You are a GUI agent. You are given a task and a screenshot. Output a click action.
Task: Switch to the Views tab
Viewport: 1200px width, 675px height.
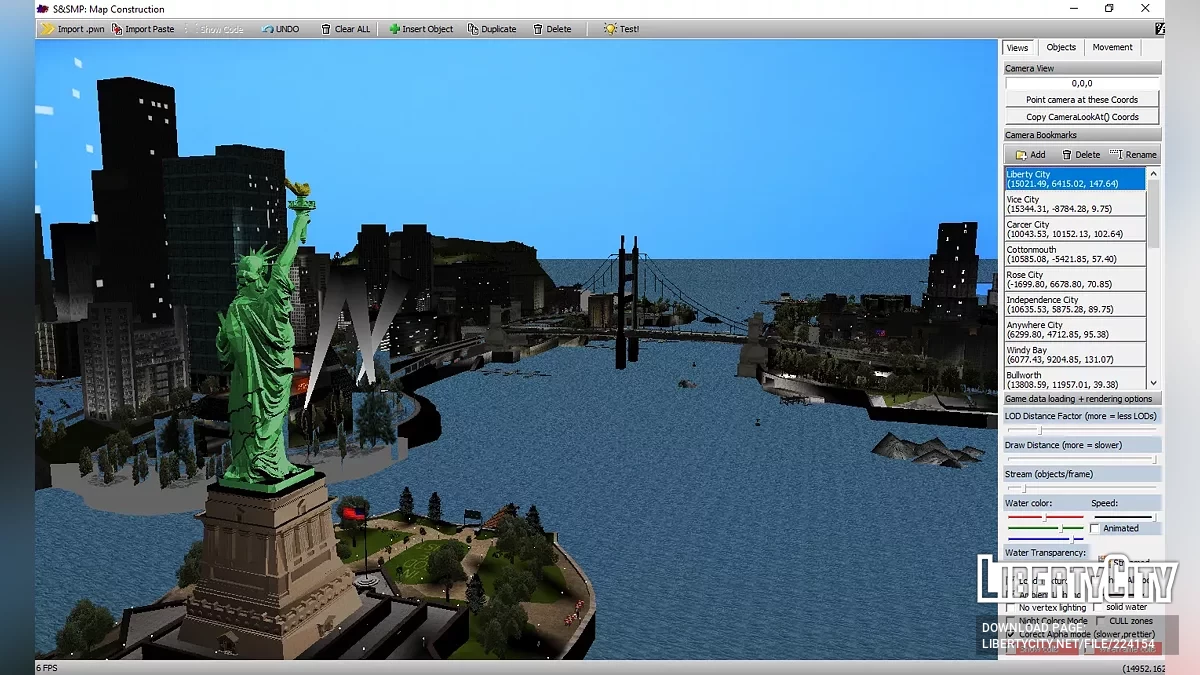(x=1017, y=48)
